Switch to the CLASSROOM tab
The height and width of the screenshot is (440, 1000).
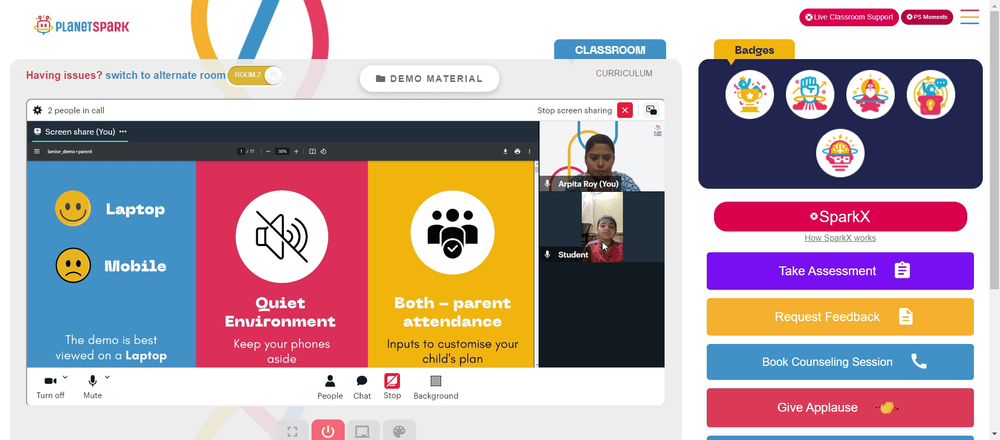tap(610, 50)
